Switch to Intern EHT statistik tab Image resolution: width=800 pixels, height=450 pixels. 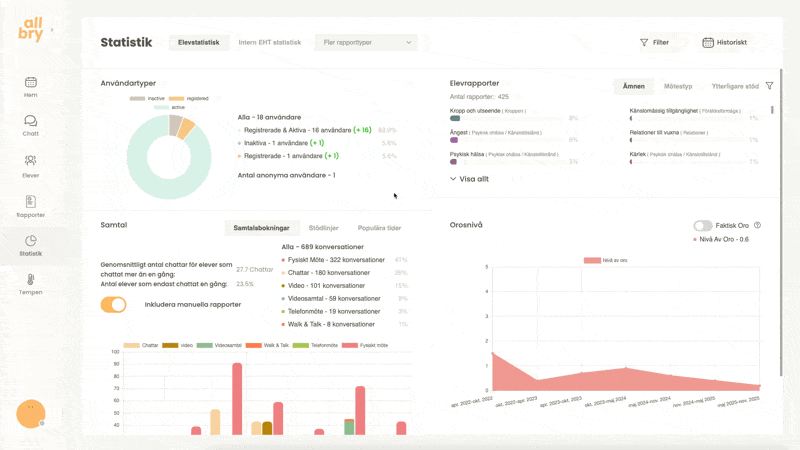[269, 43]
